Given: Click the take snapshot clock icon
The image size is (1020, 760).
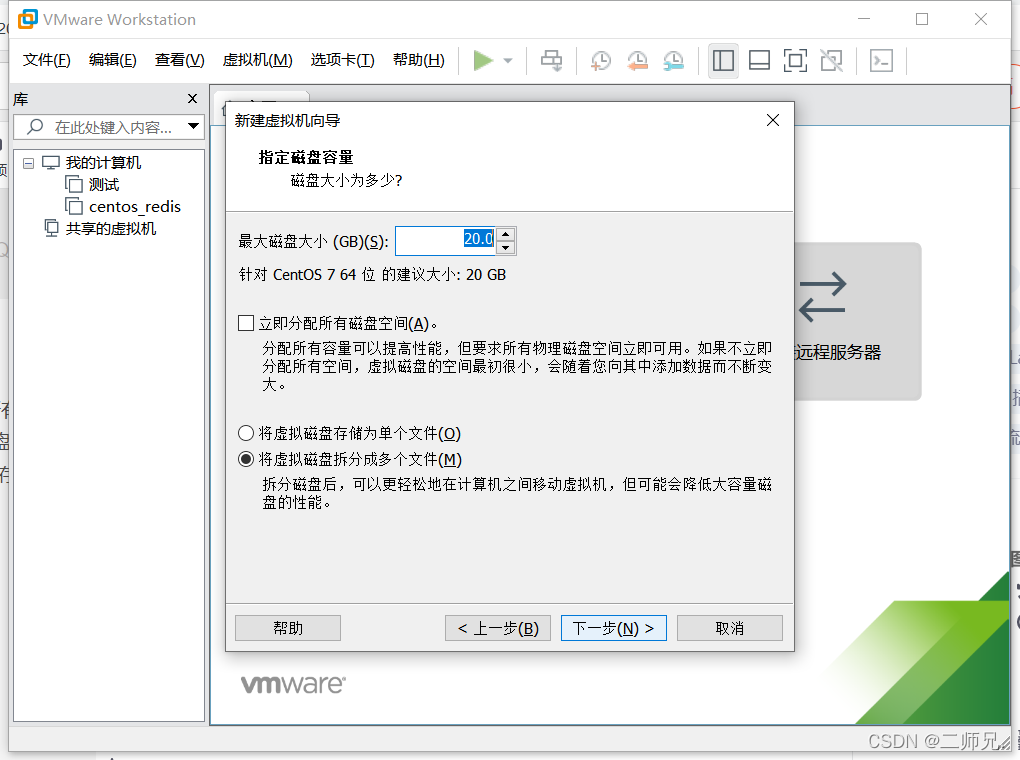Looking at the screenshot, I should click(x=601, y=61).
